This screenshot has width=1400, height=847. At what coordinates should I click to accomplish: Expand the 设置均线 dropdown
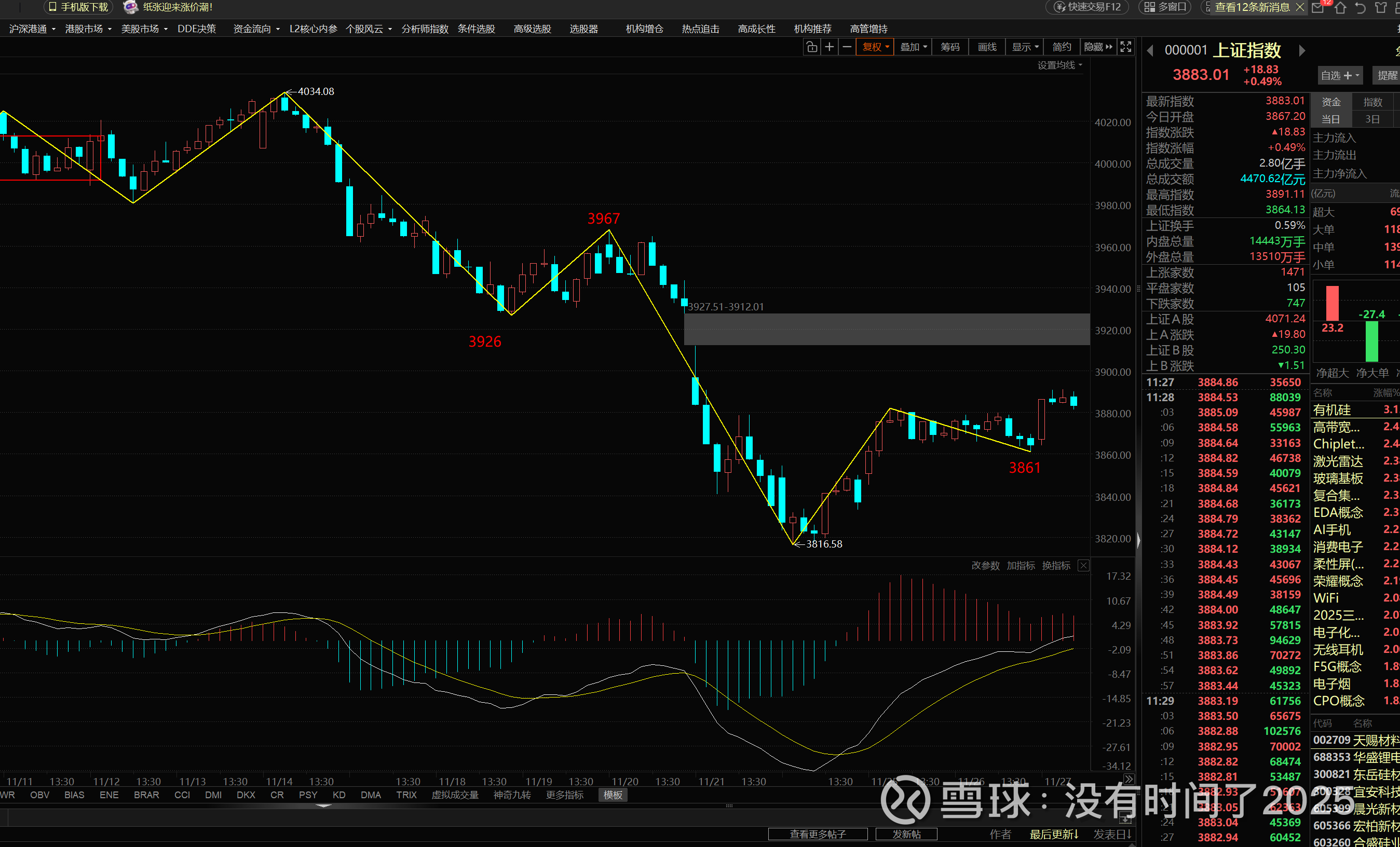click(x=1059, y=65)
